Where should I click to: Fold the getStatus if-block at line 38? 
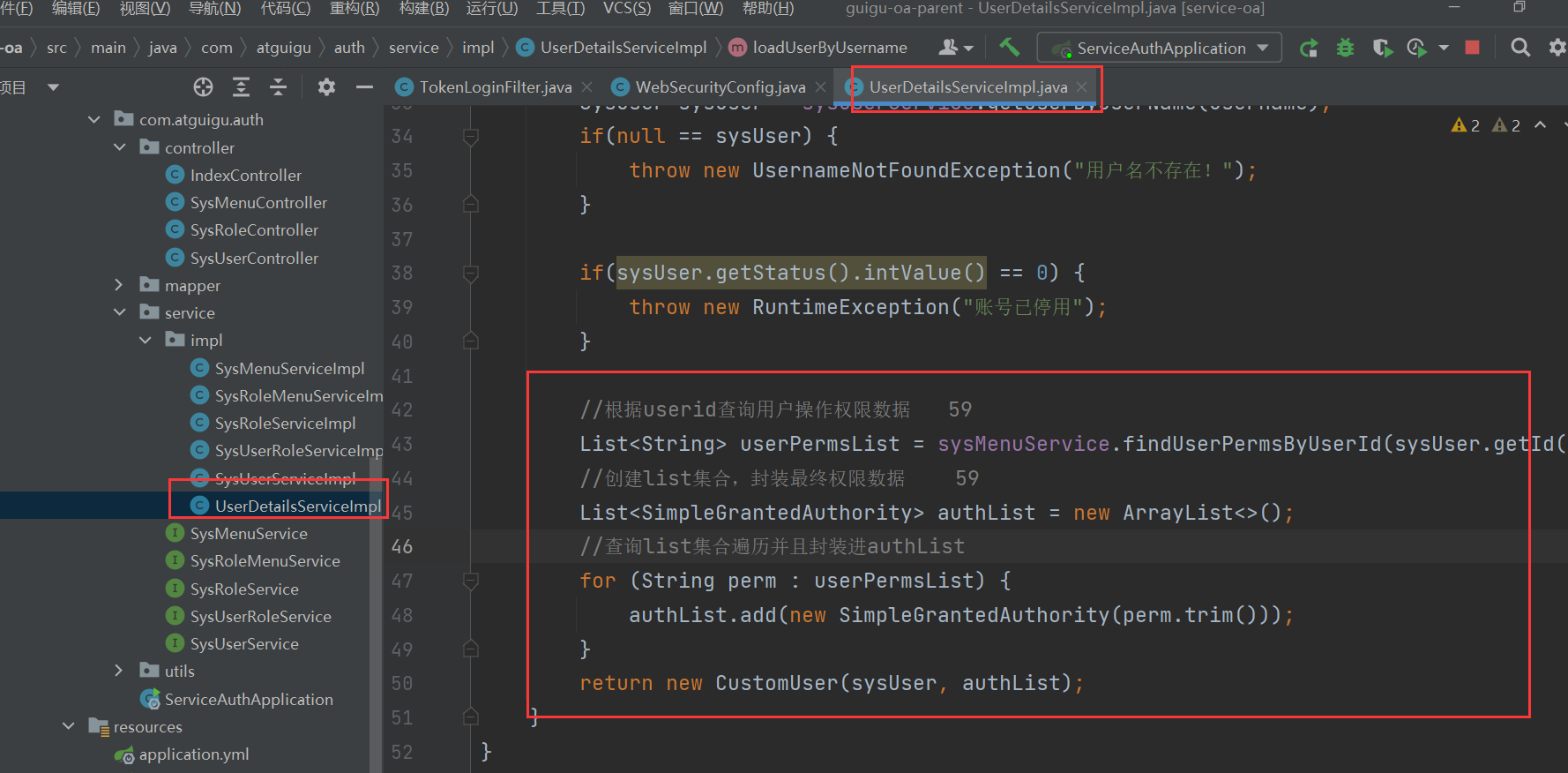click(x=471, y=273)
